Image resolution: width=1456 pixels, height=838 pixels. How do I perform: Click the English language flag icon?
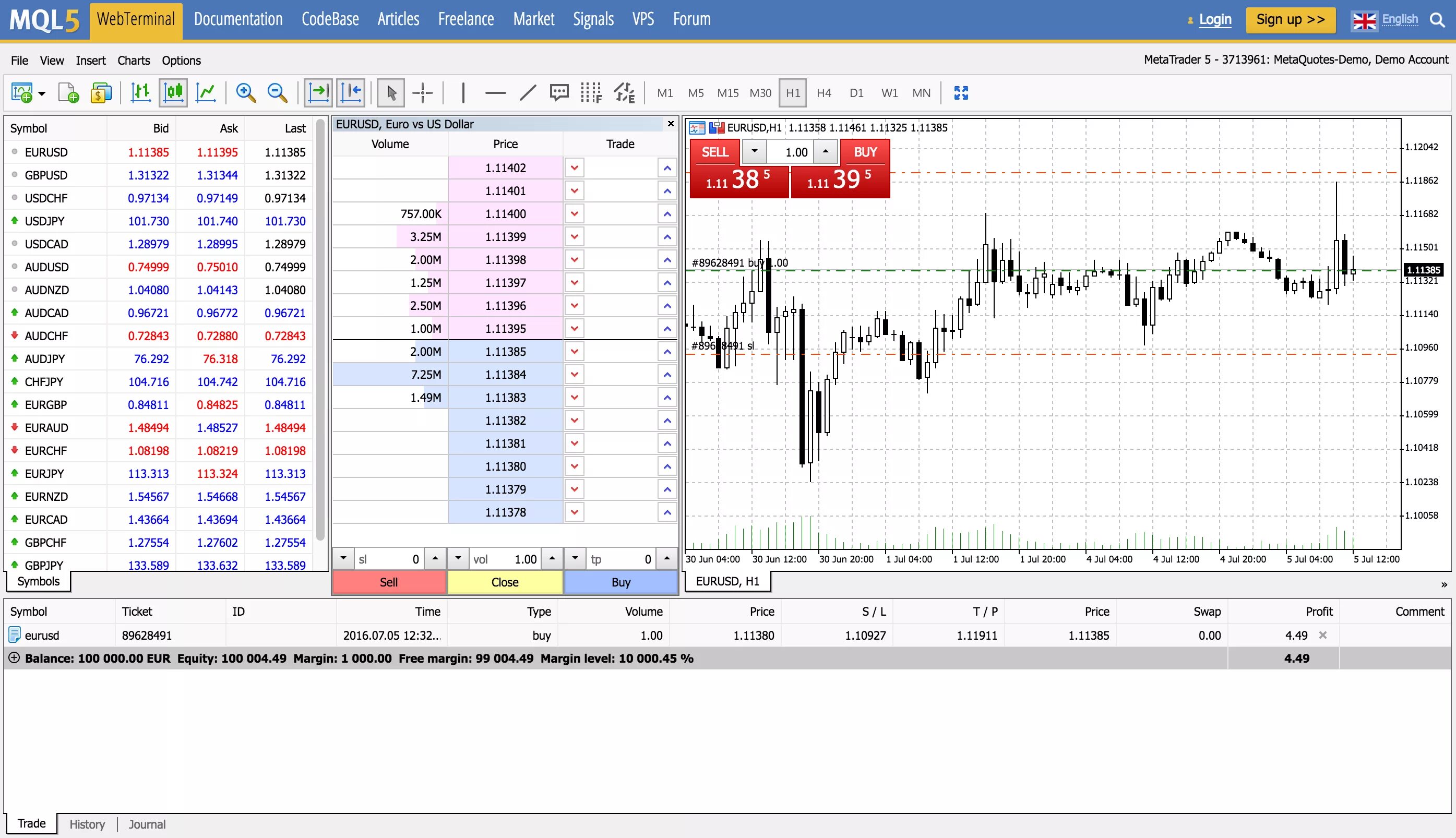pos(1364,21)
